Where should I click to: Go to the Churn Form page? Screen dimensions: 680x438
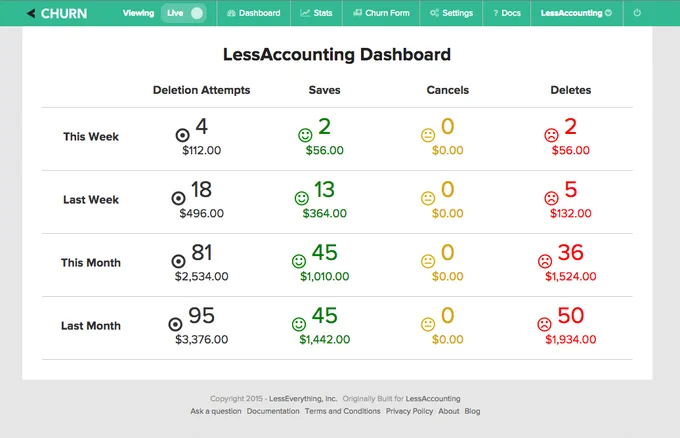click(381, 13)
